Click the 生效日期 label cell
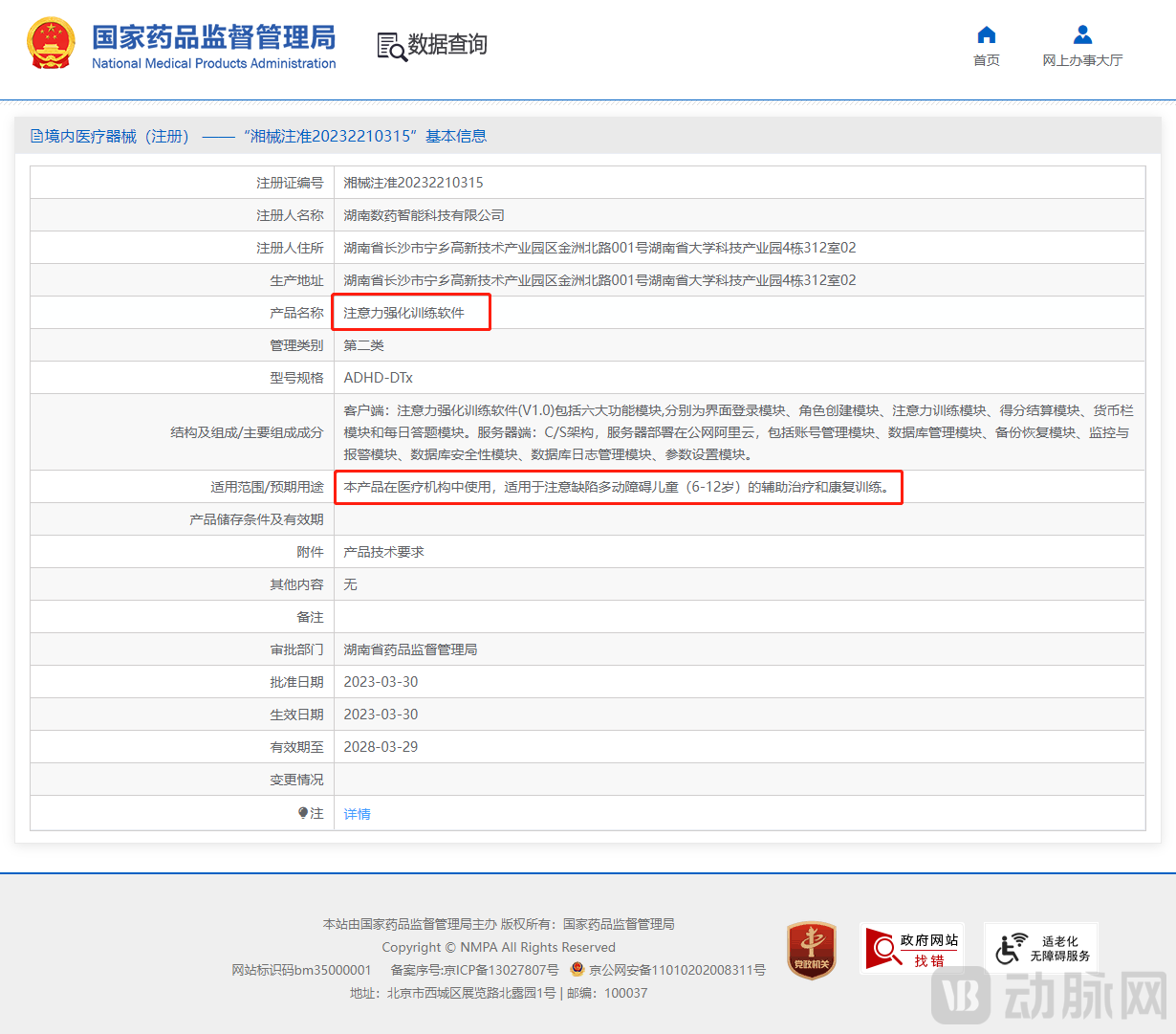This screenshot has width=1176, height=1034. (183, 715)
